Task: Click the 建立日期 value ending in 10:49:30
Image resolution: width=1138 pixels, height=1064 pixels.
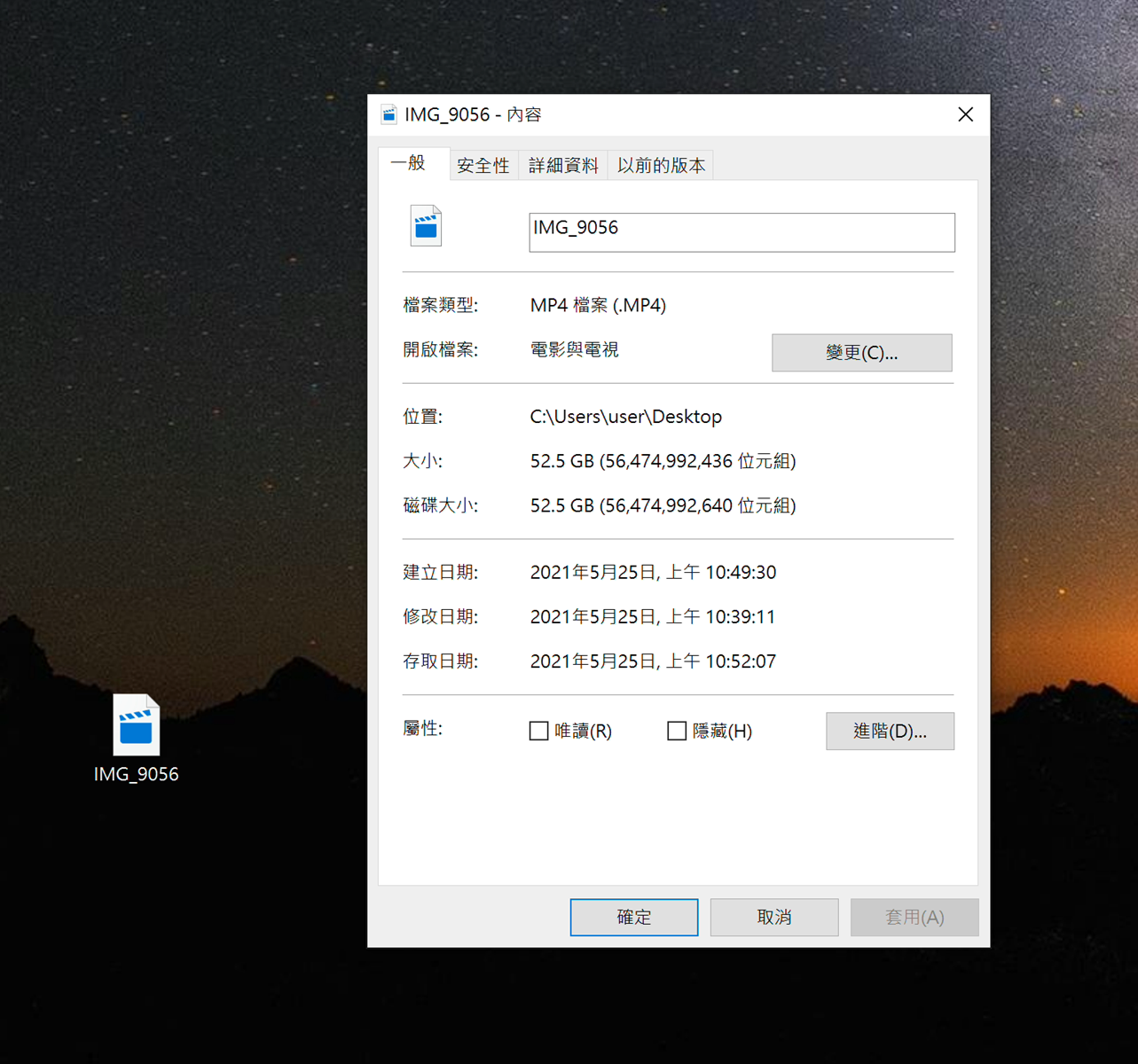Action: 653,572
